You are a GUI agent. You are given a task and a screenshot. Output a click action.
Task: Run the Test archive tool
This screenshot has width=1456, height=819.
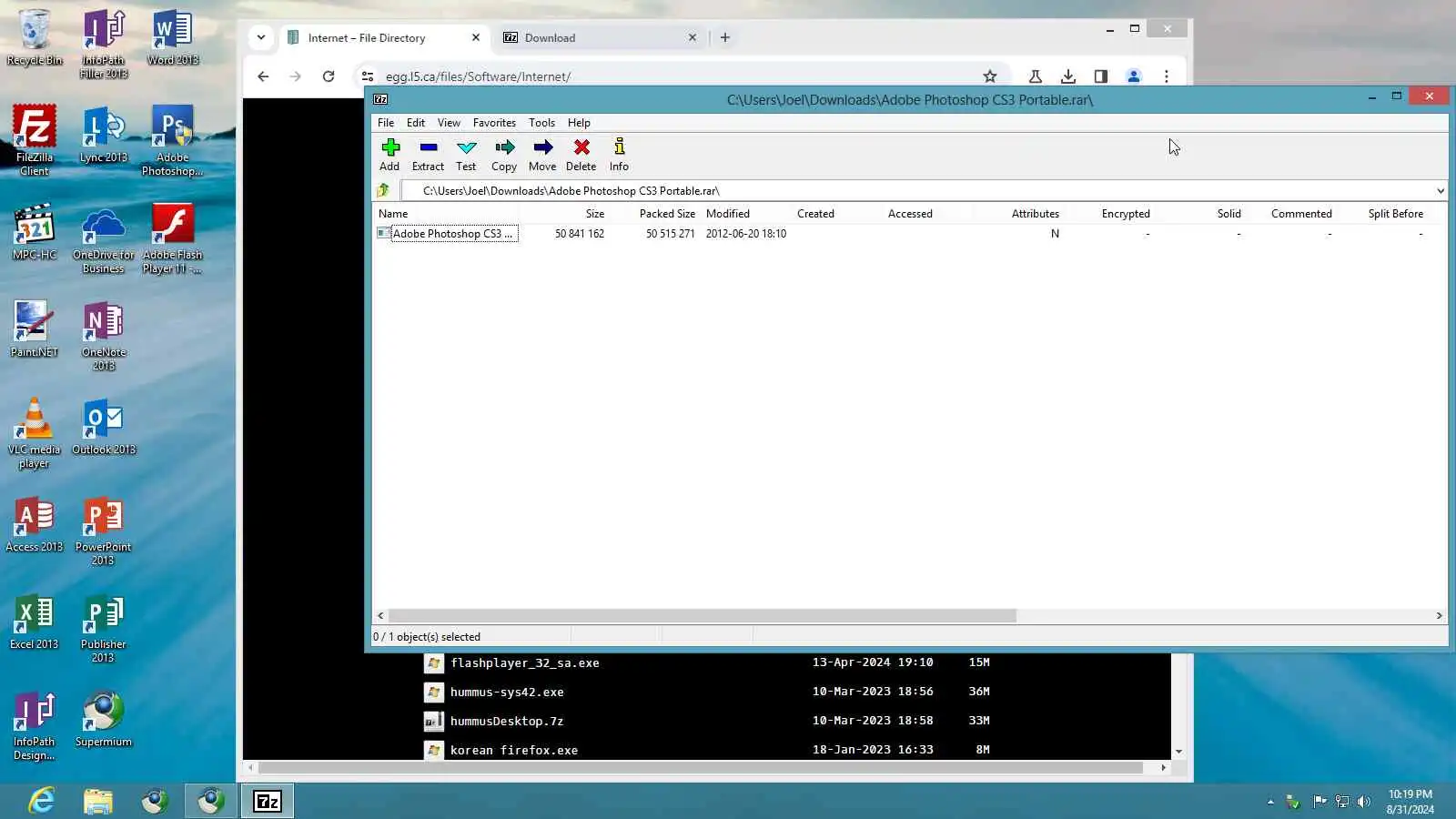tap(466, 154)
